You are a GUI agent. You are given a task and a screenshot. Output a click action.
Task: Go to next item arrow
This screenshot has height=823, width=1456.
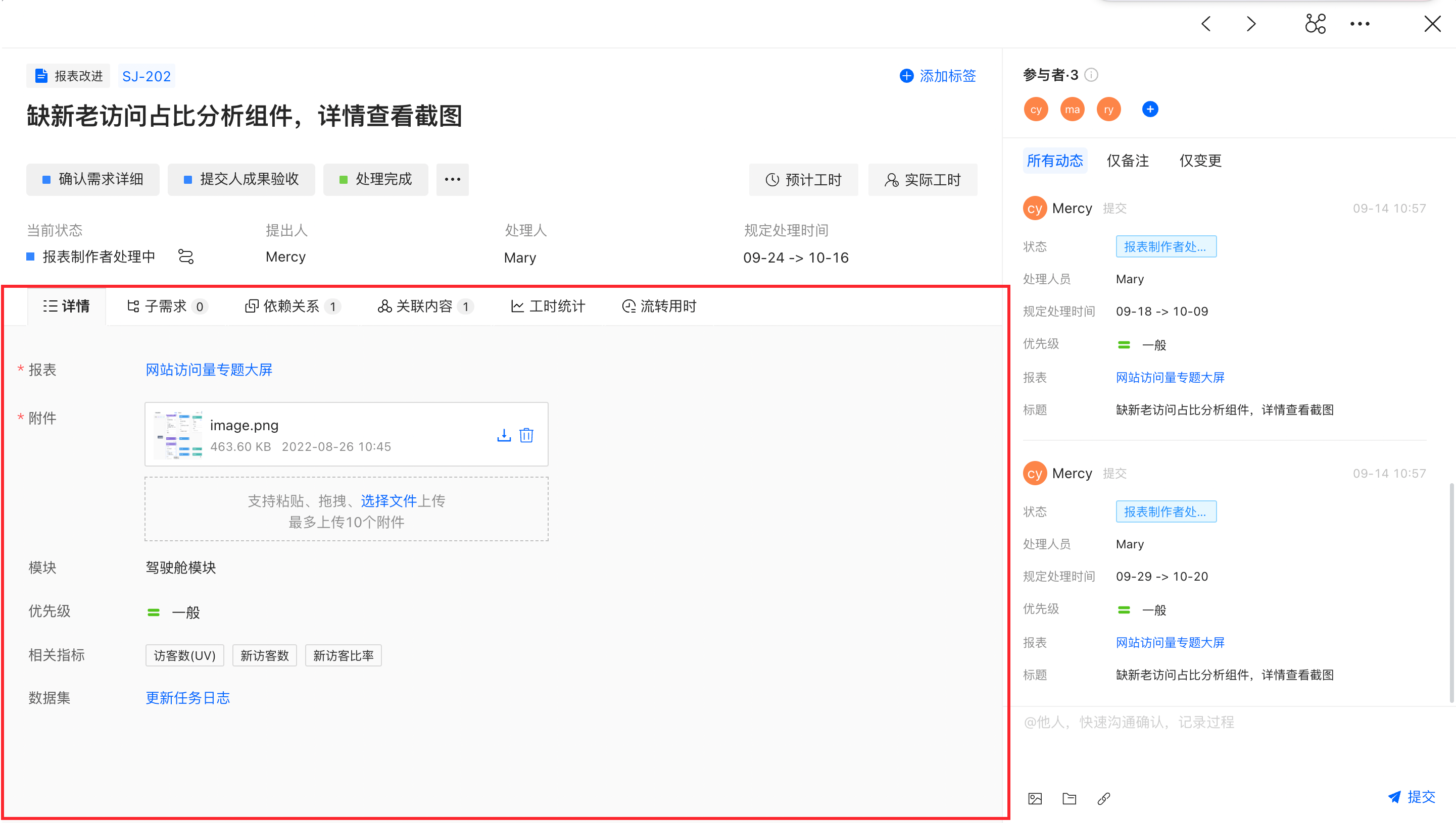1251,24
